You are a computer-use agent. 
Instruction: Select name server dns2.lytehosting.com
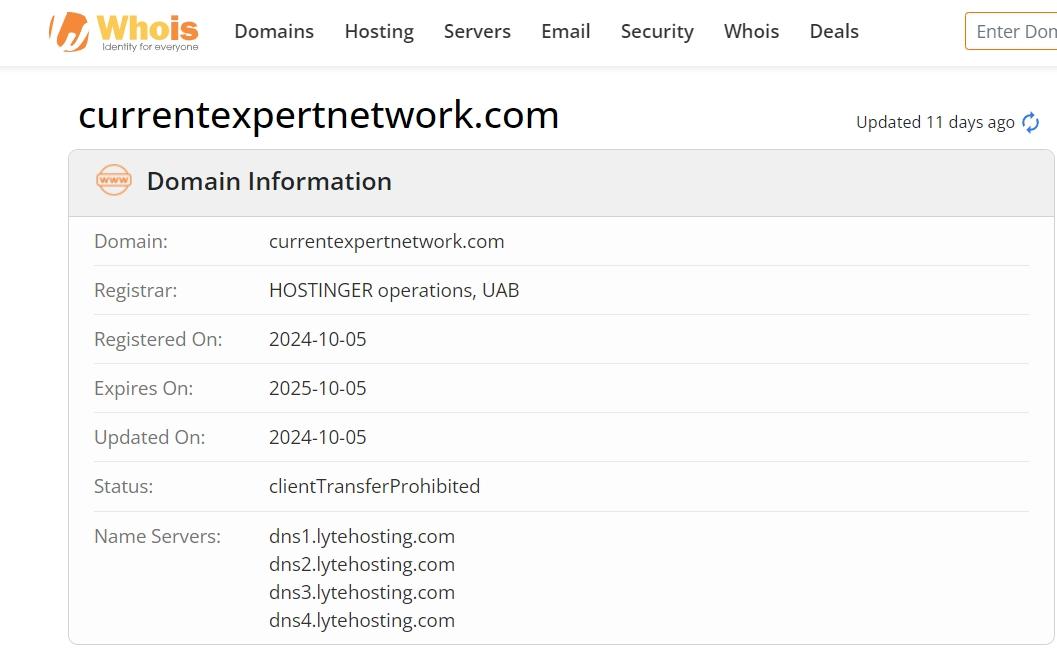click(361, 565)
